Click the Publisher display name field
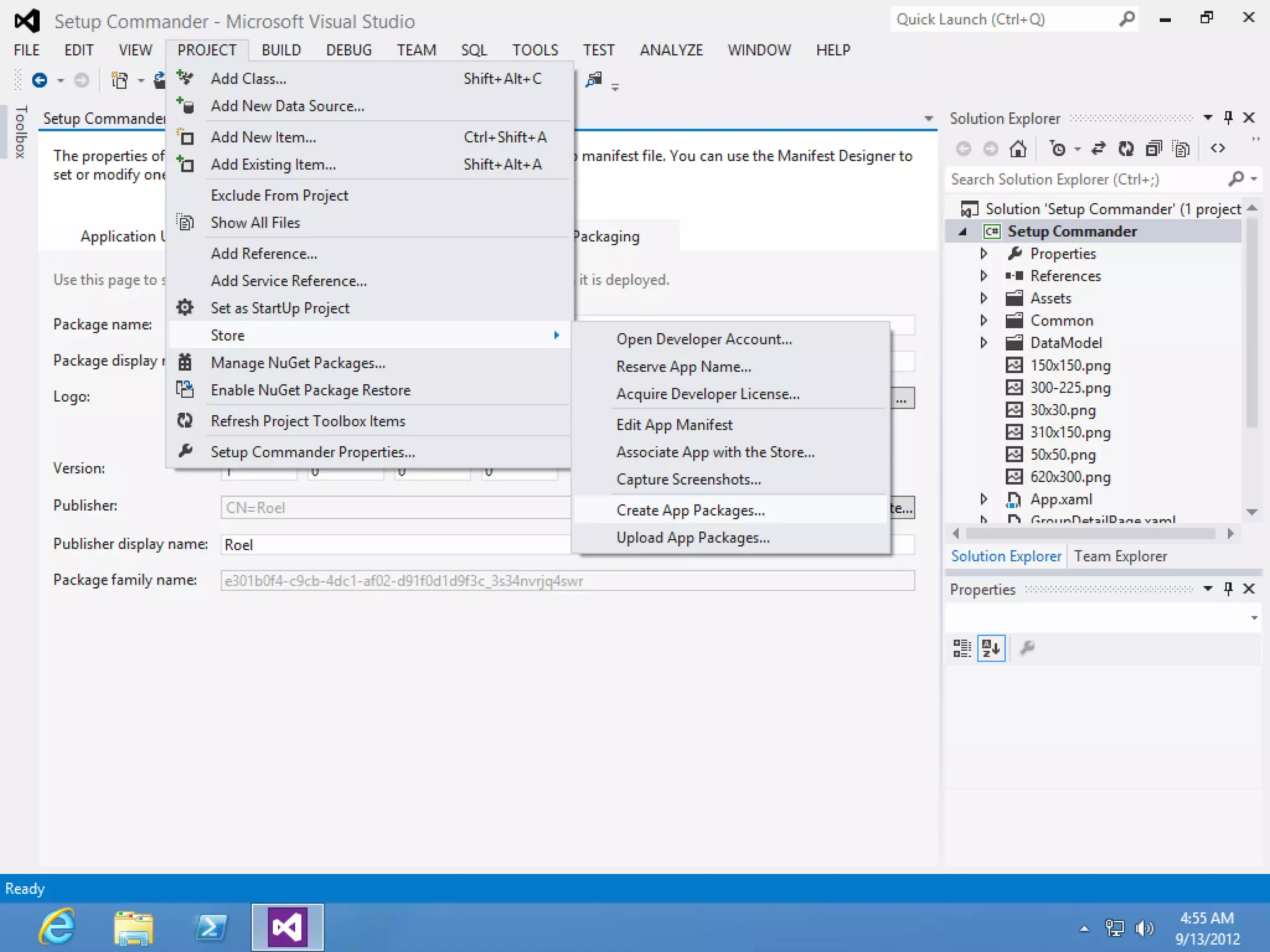 pyautogui.click(x=397, y=545)
